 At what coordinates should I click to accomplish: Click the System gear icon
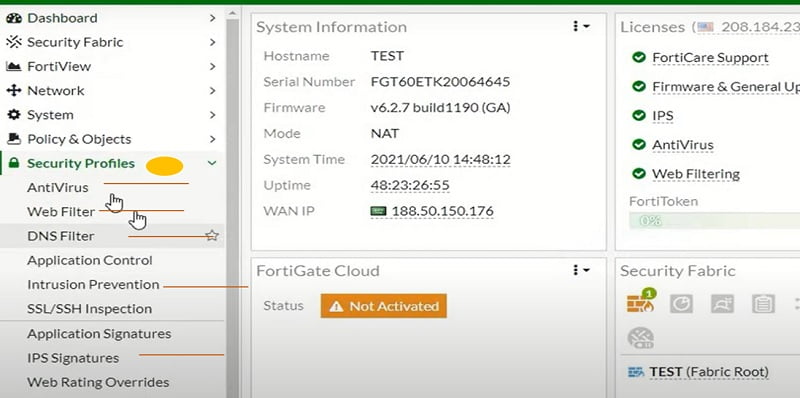click(14, 115)
